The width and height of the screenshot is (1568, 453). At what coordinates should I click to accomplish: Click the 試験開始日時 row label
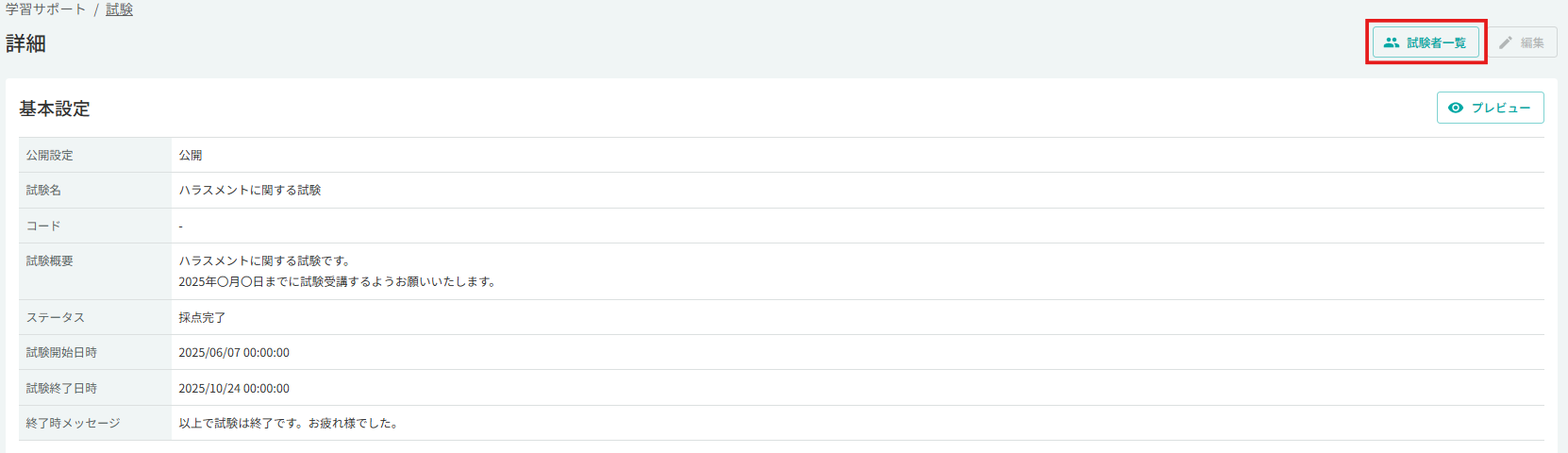point(61,353)
